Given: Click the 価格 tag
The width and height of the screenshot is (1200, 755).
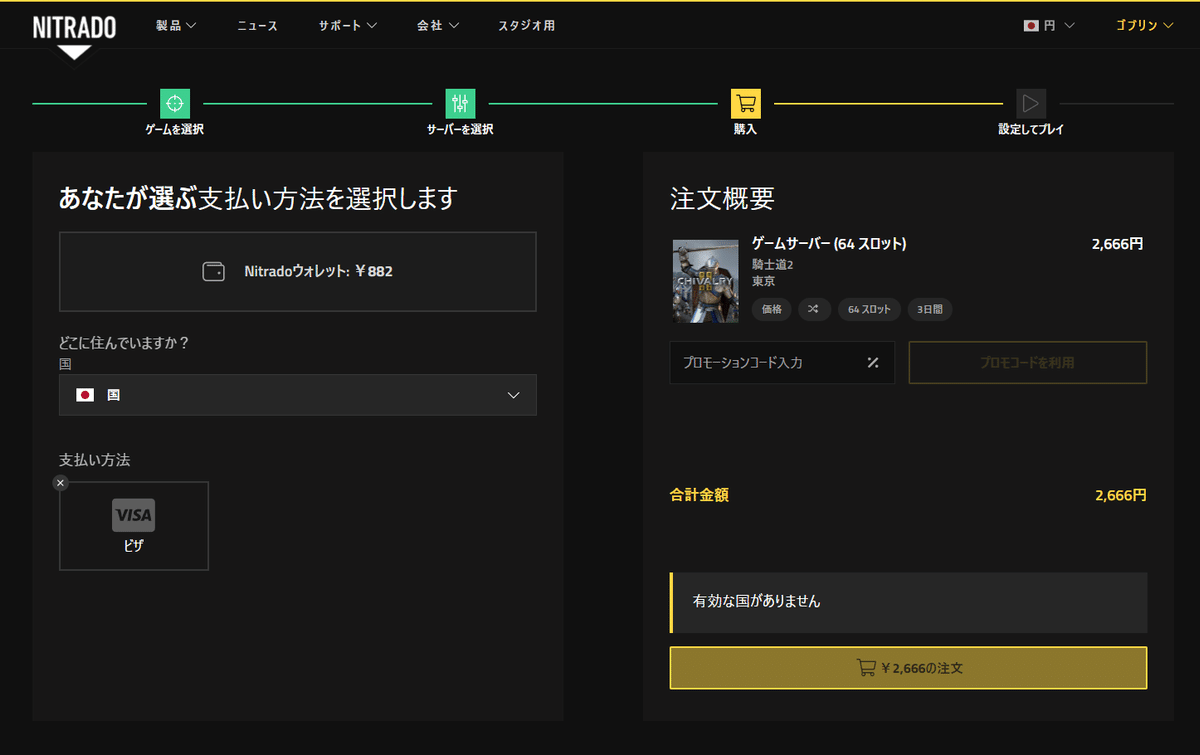Looking at the screenshot, I should (772, 309).
